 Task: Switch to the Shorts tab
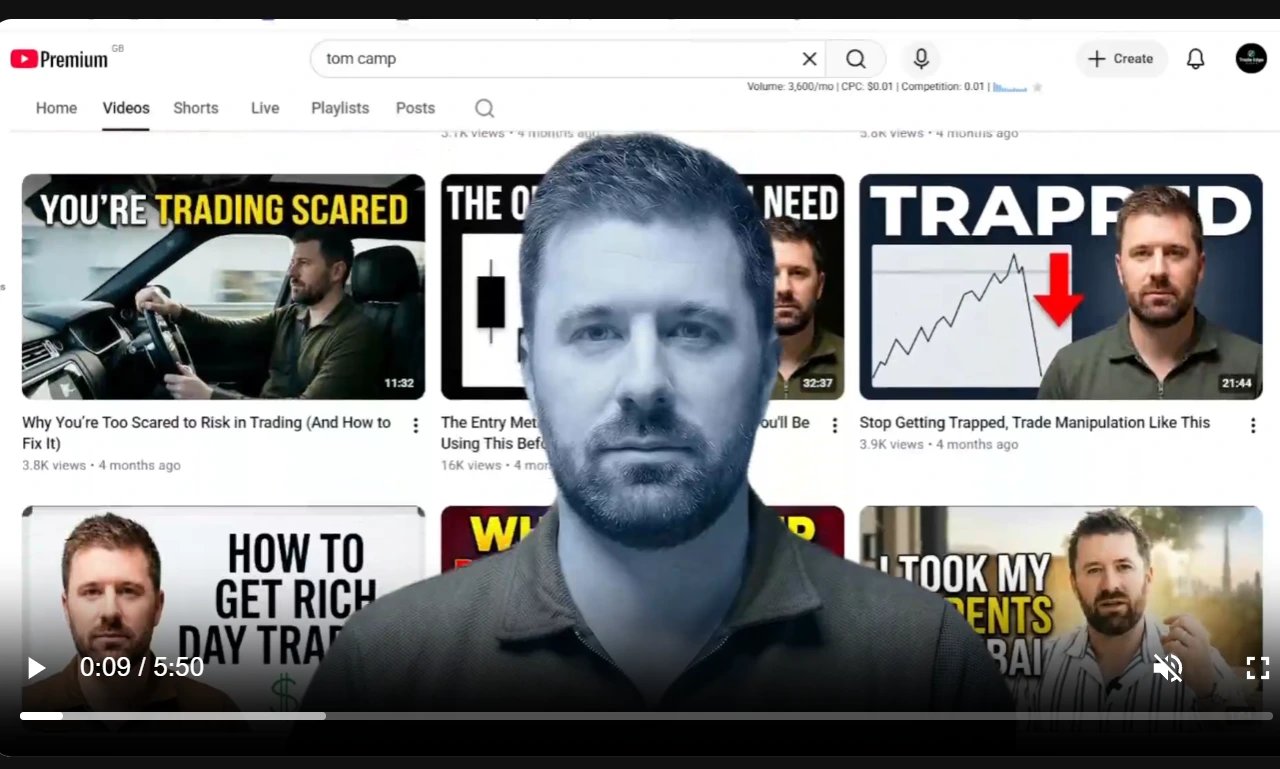point(196,108)
